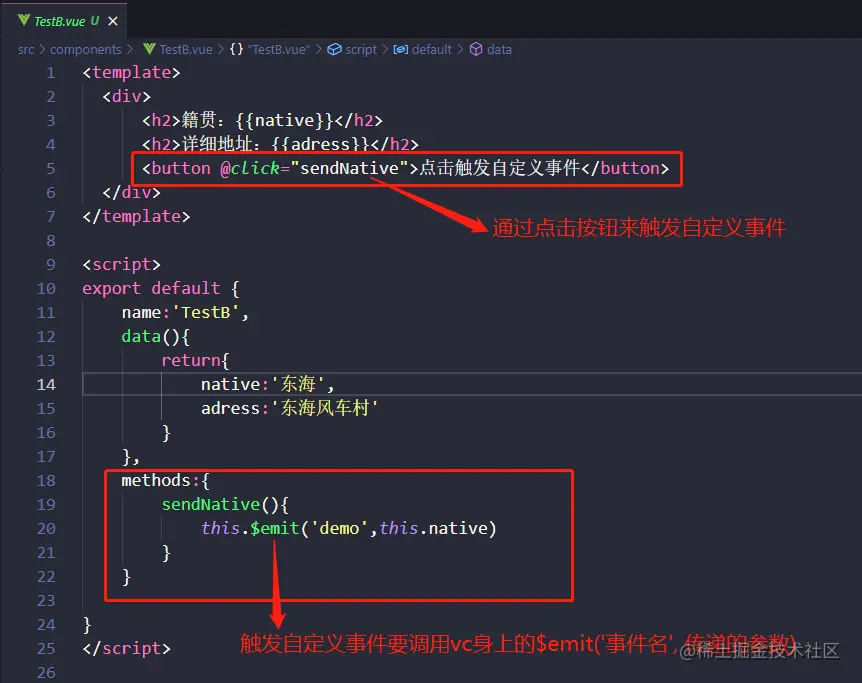Click the <div> tag on line 2
The width and height of the screenshot is (862, 683).
126,97
